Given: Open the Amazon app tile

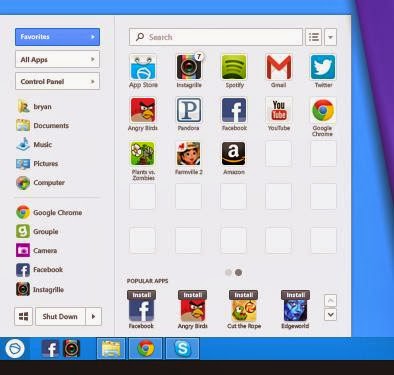Looking at the screenshot, I should coord(234,154).
